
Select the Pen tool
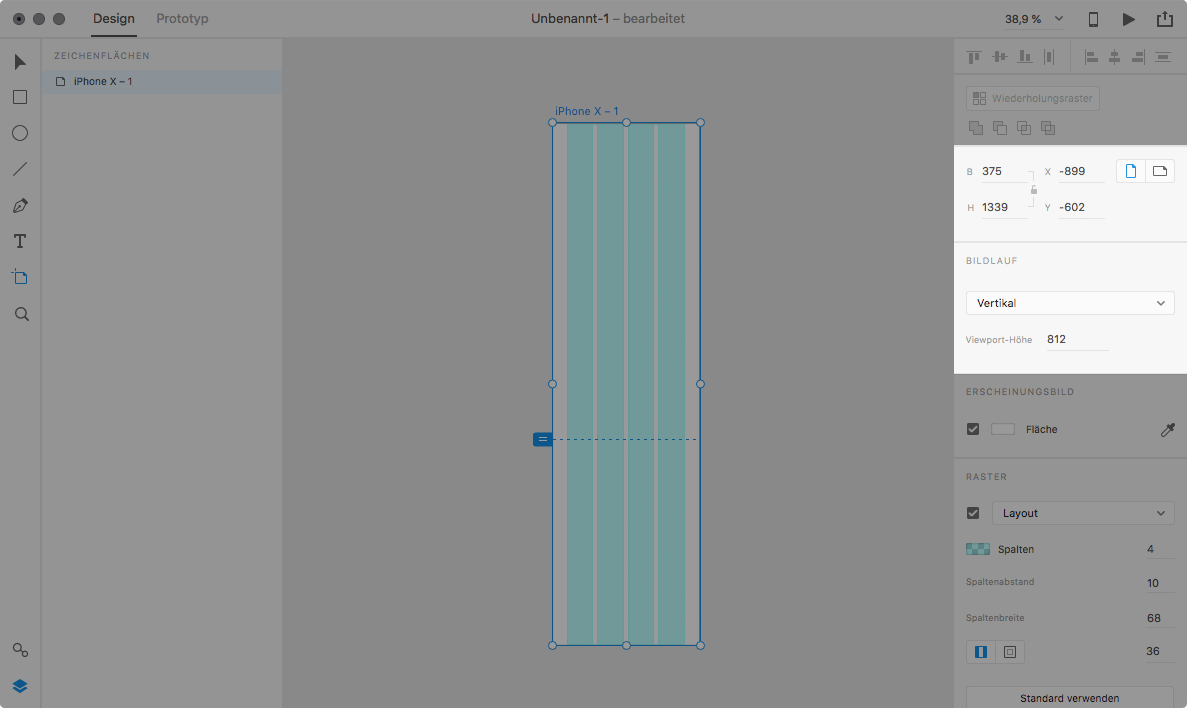[20, 205]
